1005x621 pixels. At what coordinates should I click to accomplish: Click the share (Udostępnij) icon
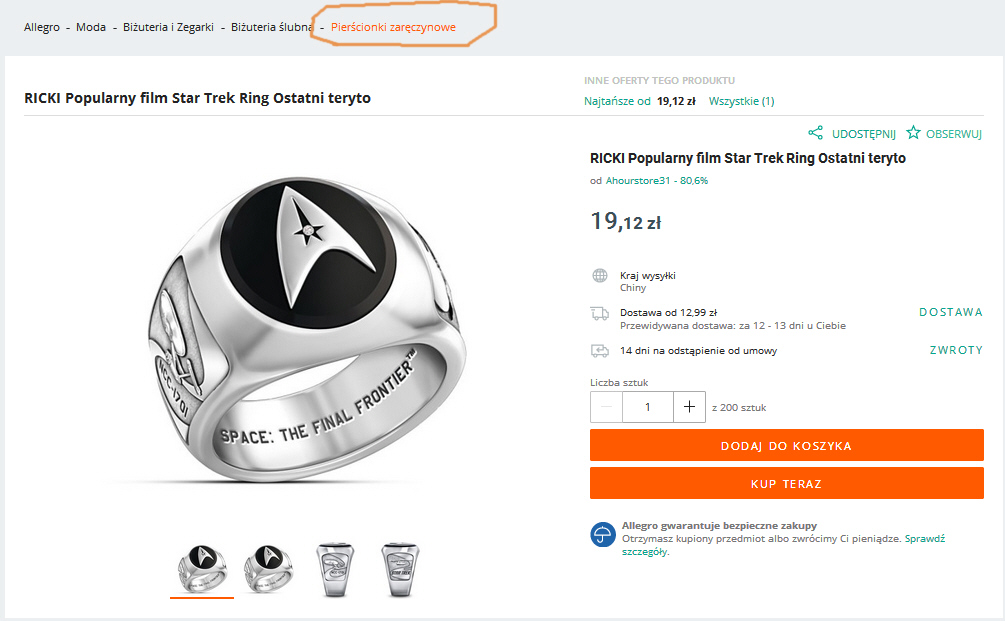click(x=815, y=133)
